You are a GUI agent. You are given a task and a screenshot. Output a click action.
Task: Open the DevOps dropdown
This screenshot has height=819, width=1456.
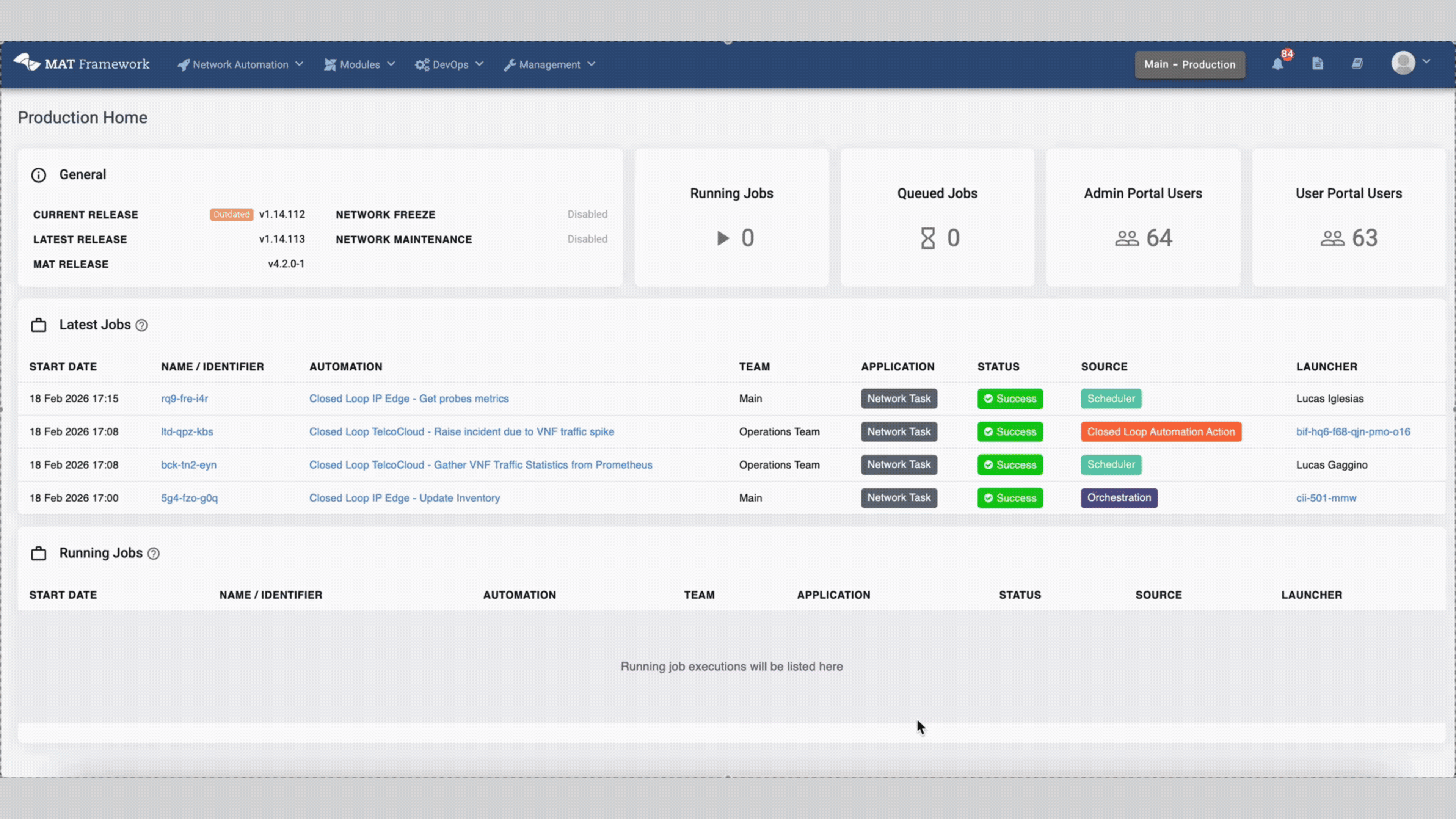coord(449,64)
